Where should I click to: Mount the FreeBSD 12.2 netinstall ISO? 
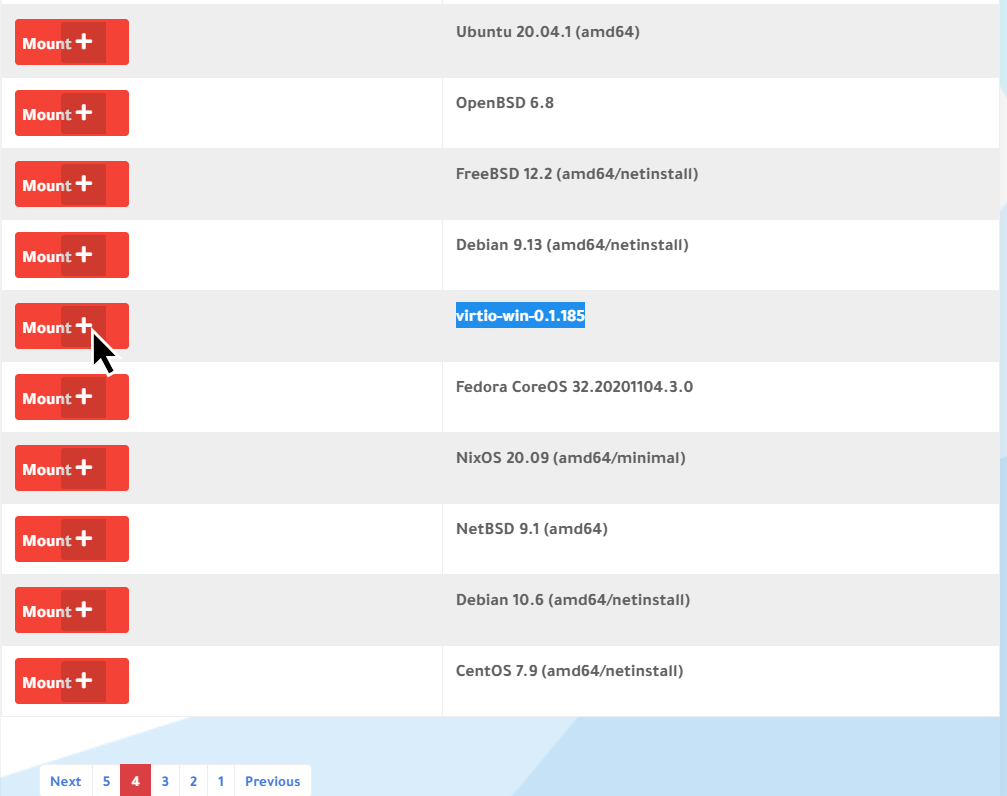pos(72,184)
